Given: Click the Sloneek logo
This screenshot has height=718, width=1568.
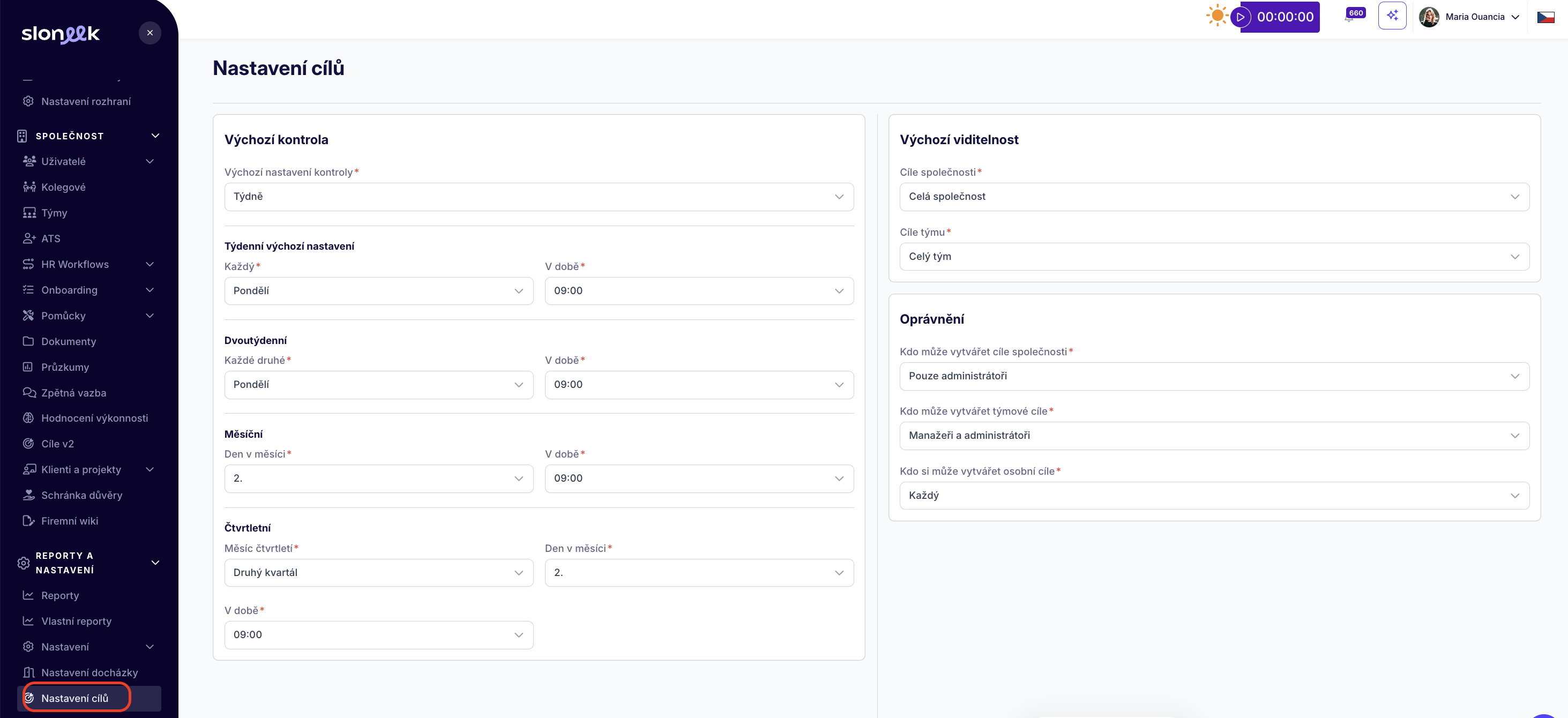Looking at the screenshot, I should click(x=60, y=33).
